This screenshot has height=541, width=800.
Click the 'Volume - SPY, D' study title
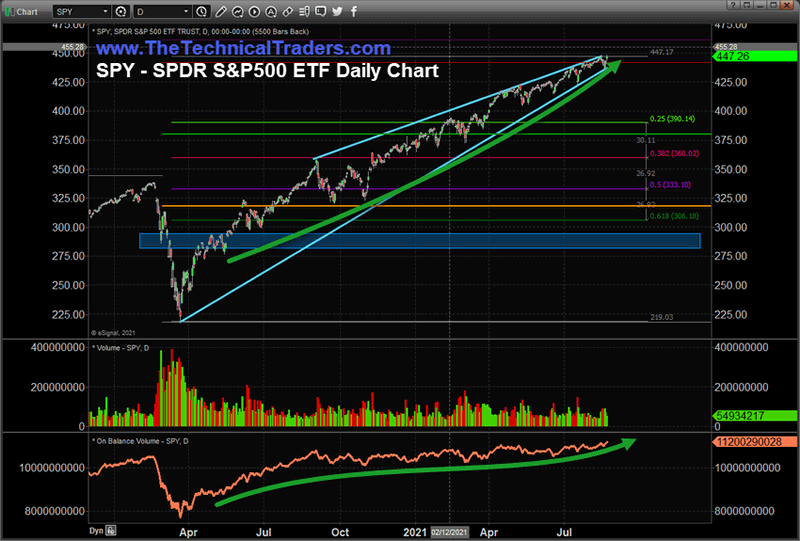point(120,348)
